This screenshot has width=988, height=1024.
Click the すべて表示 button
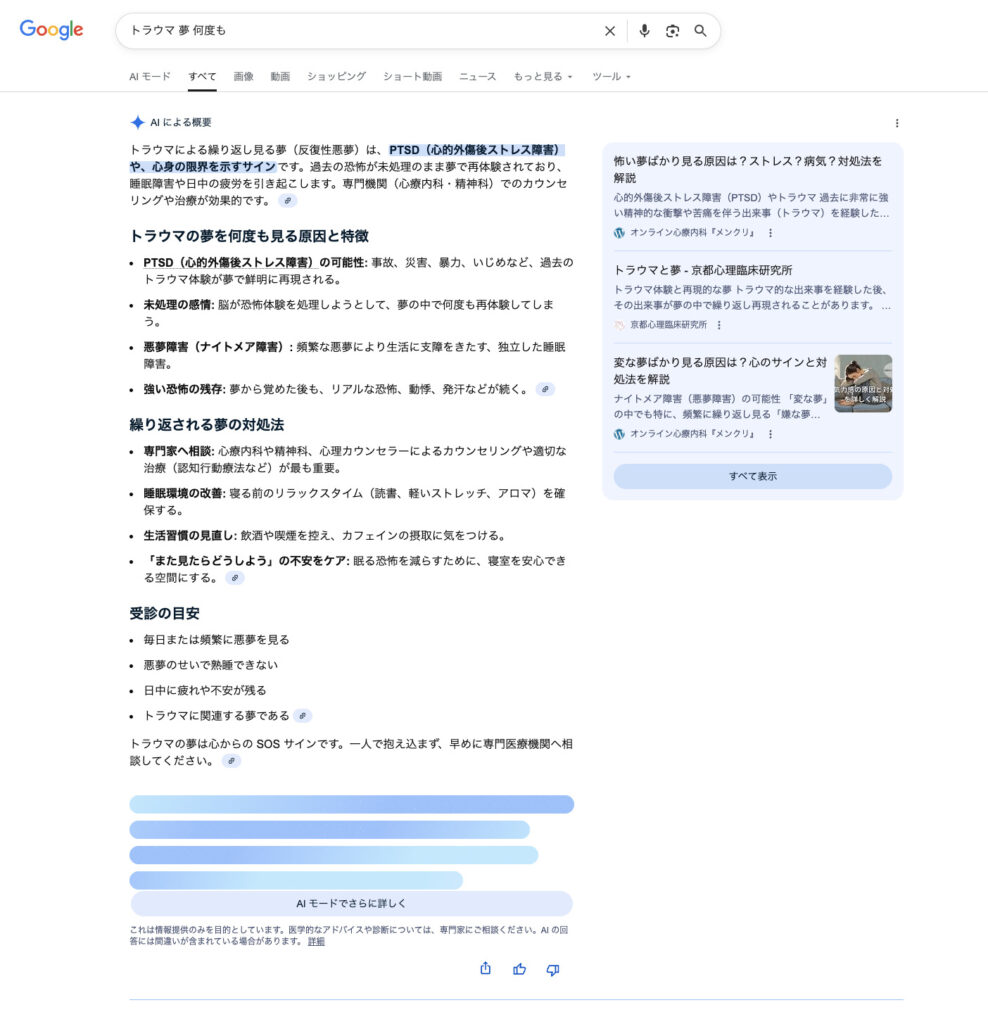point(752,476)
